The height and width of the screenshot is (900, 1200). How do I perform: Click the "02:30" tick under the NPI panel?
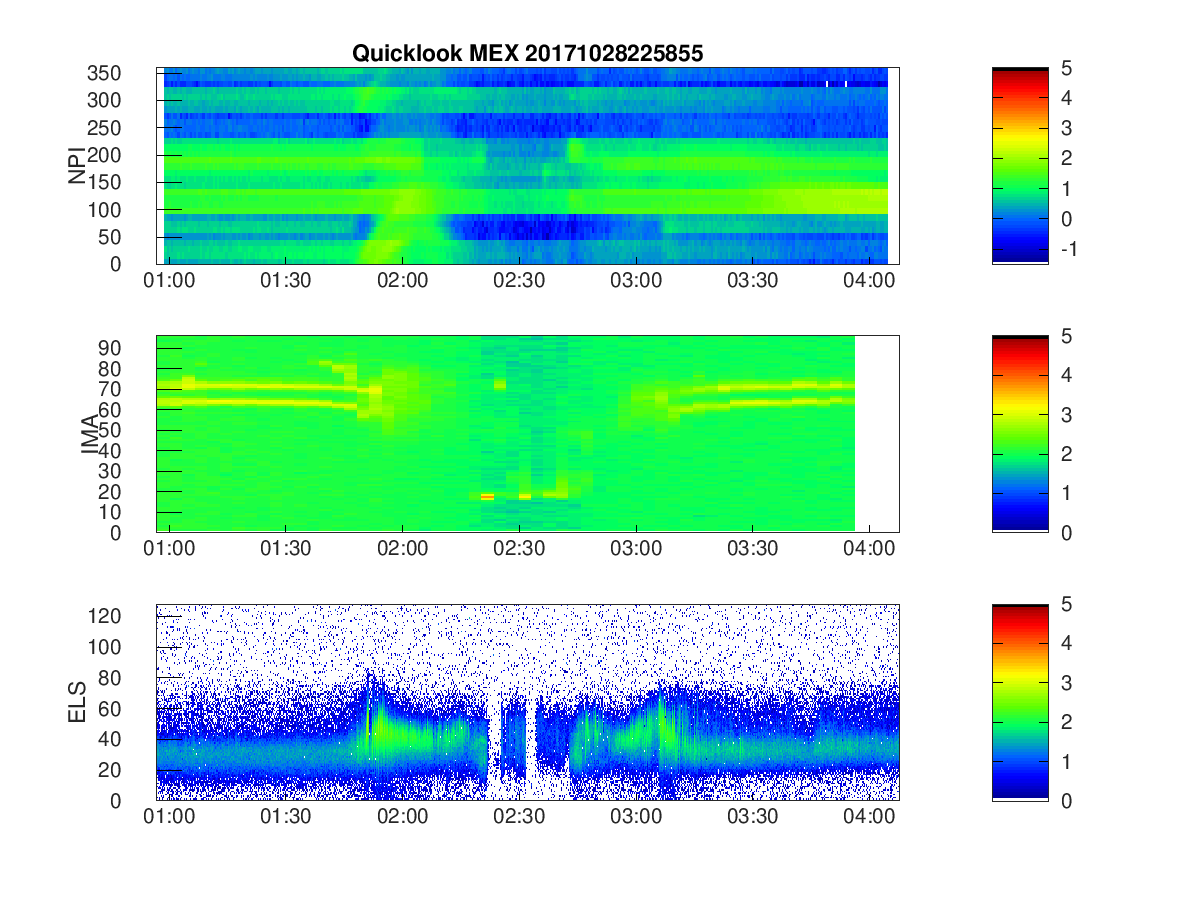(519, 283)
